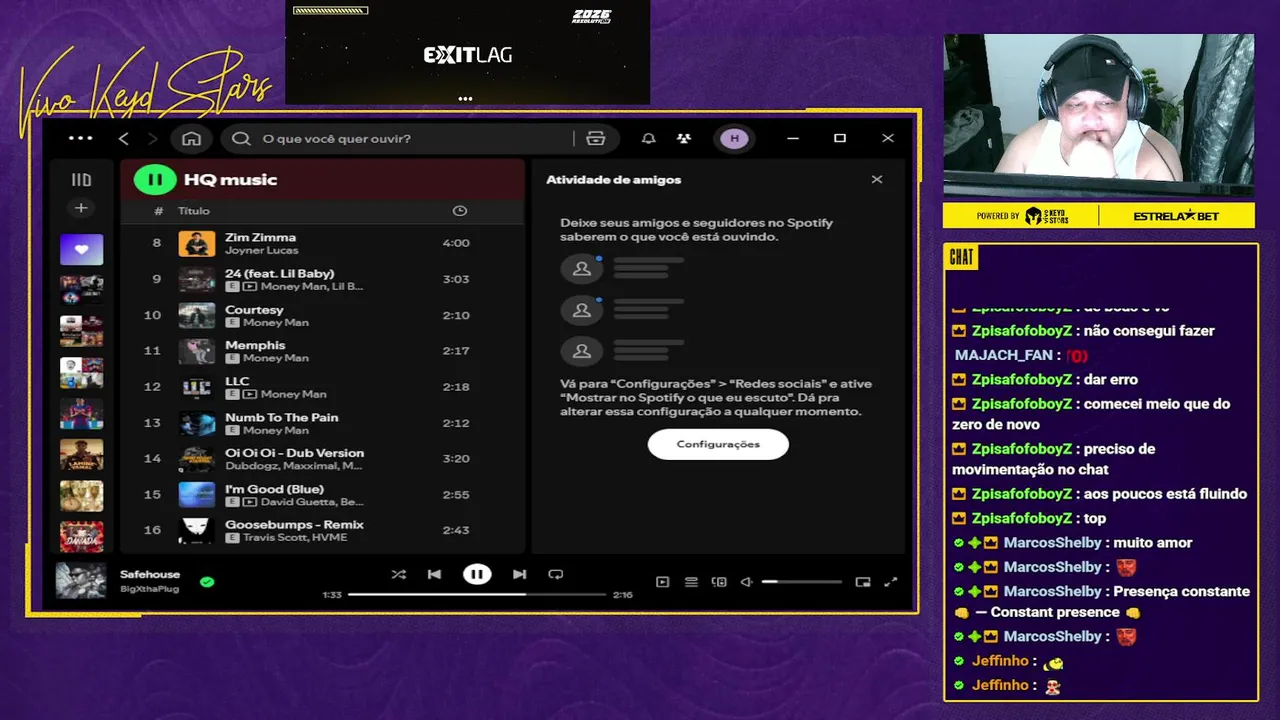1280x720 pixels.
Task: Adjust the volume slider
Action: pos(801,582)
